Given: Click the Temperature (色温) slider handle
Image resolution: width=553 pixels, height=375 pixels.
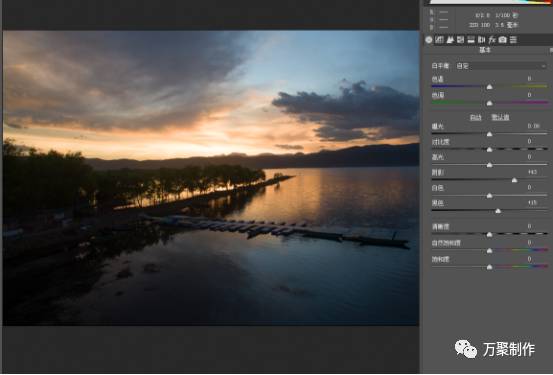Looking at the screenshot, I should (490, 87).
